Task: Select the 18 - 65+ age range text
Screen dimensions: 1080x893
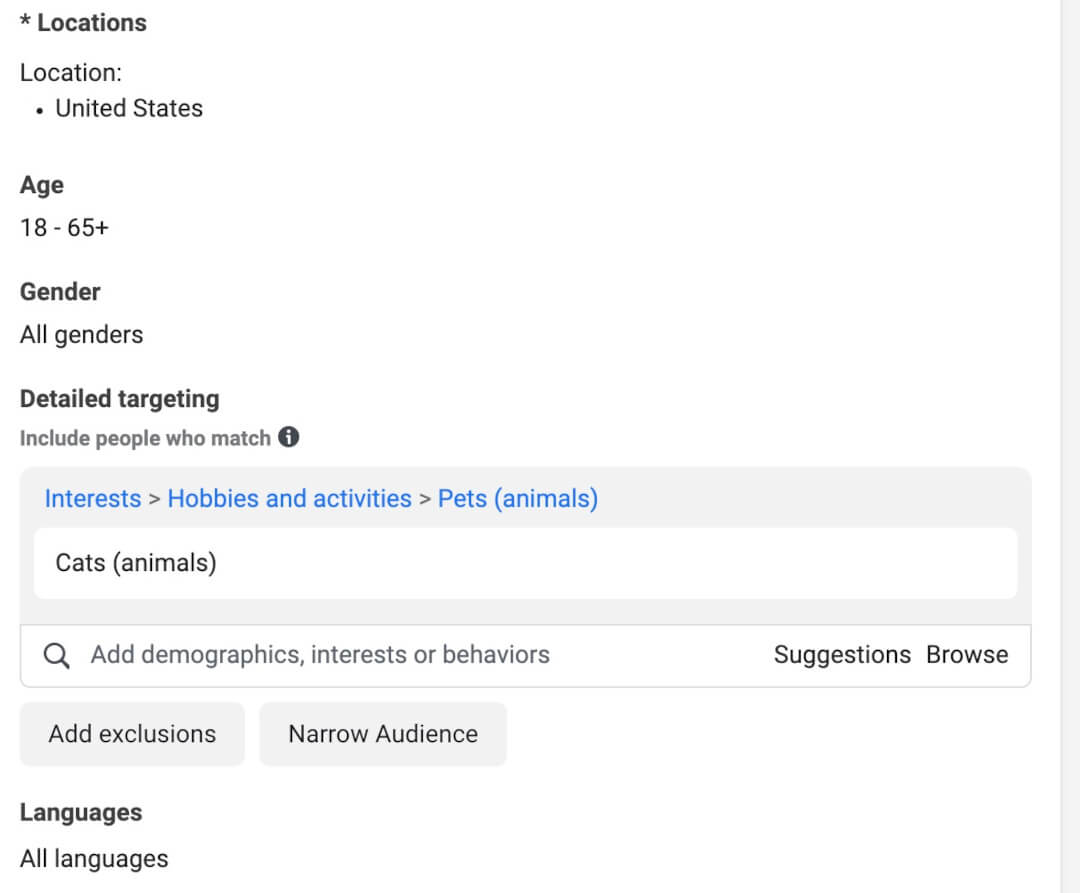Action: [x=65, y=227]
